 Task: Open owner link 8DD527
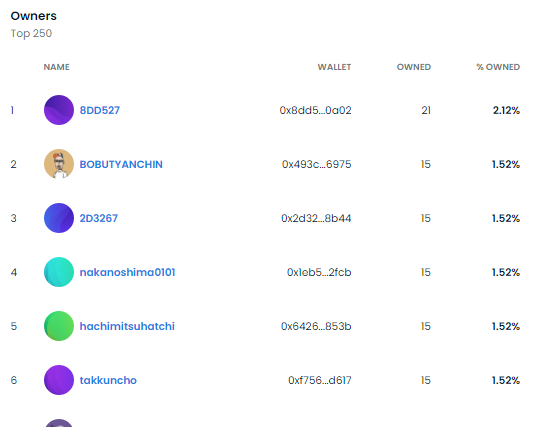coord(100,110)
